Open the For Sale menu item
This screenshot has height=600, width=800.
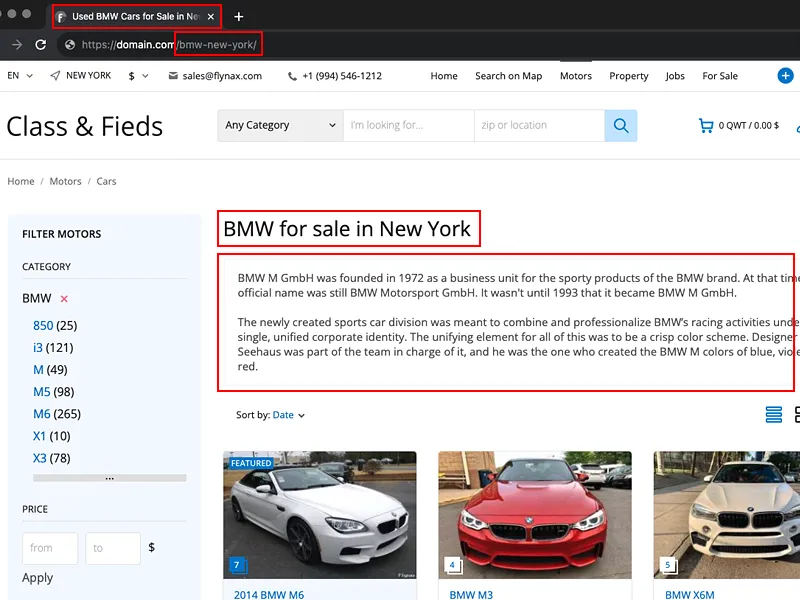720,76
